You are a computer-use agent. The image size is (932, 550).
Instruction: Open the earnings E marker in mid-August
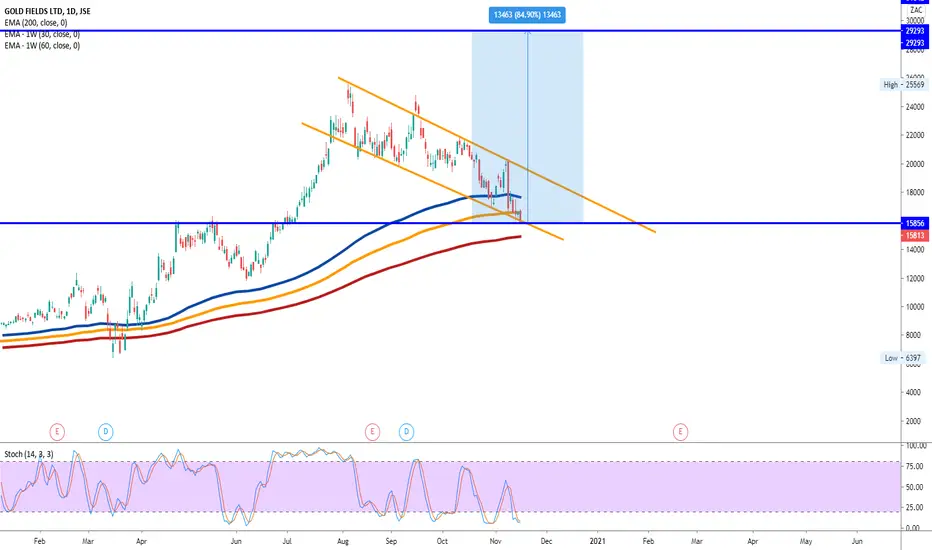372,432
